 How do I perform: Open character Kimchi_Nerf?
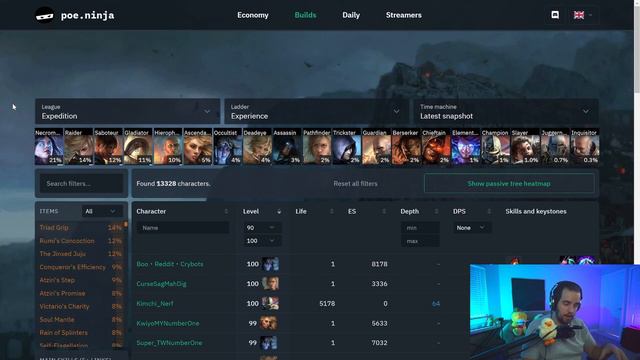[x=155, y=304]
